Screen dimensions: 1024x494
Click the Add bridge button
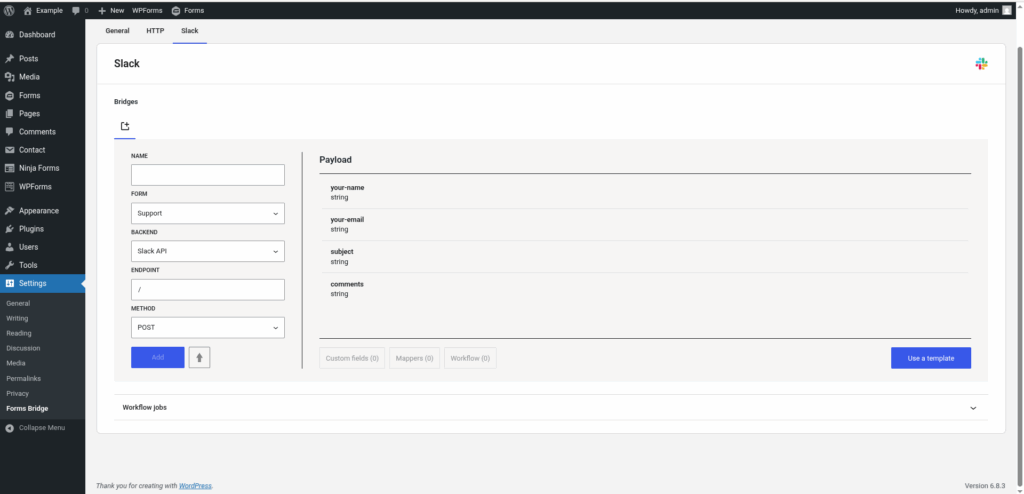[157, 357]
